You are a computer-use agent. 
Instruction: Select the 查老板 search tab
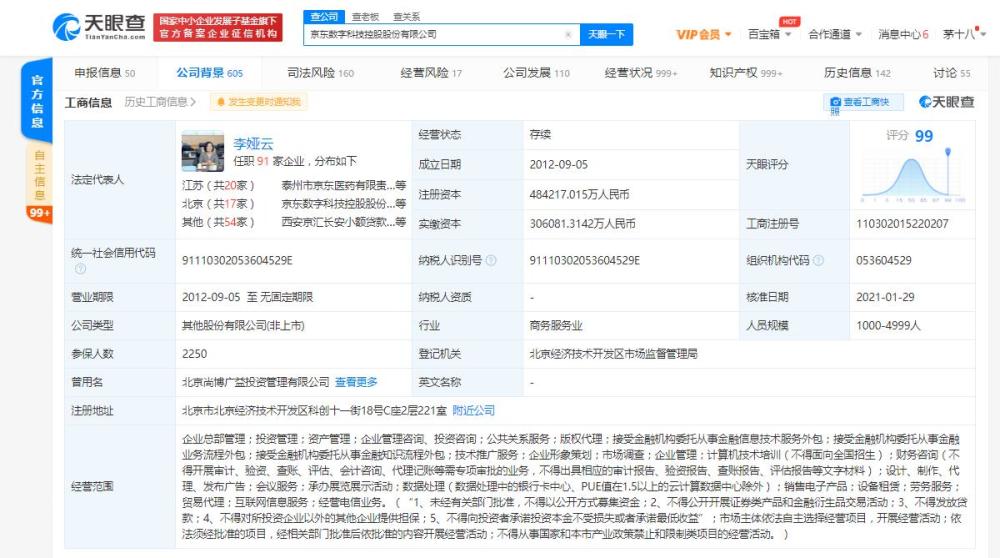[365, 17]
